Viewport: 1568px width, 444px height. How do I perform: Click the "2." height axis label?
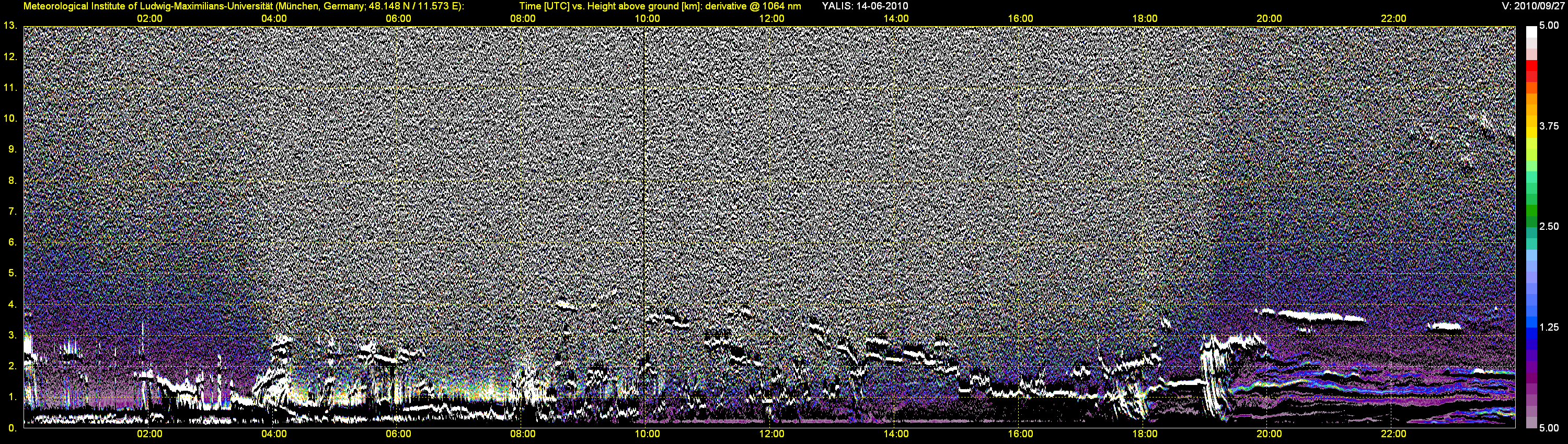12,366
